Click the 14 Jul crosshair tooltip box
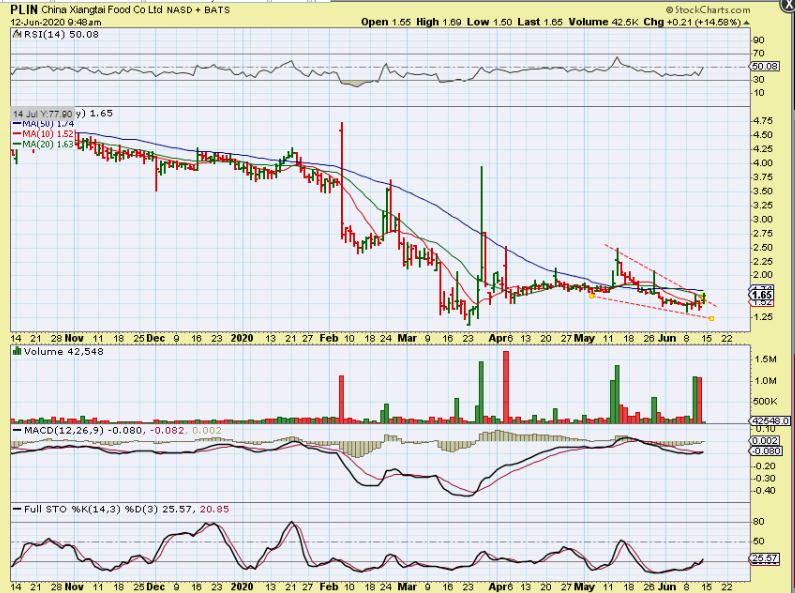 [x=43, y=114]
